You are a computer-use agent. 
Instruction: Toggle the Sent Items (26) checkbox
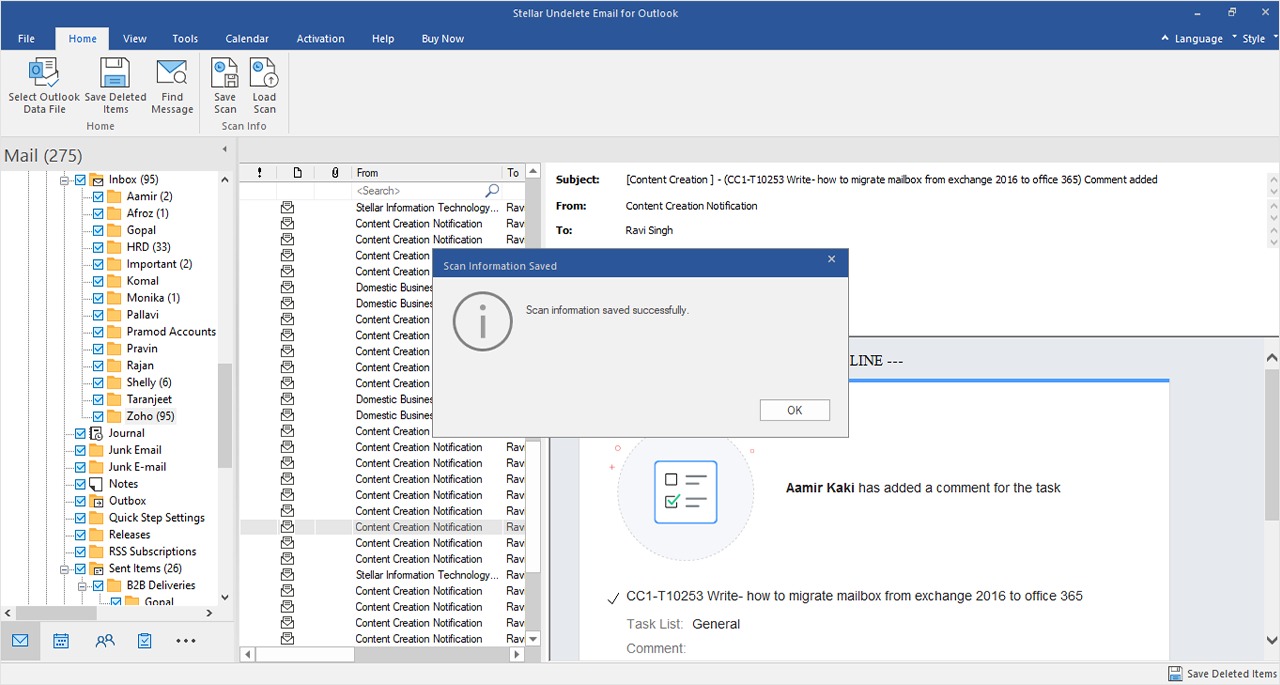pyautogui.click(x=80, y=568)
